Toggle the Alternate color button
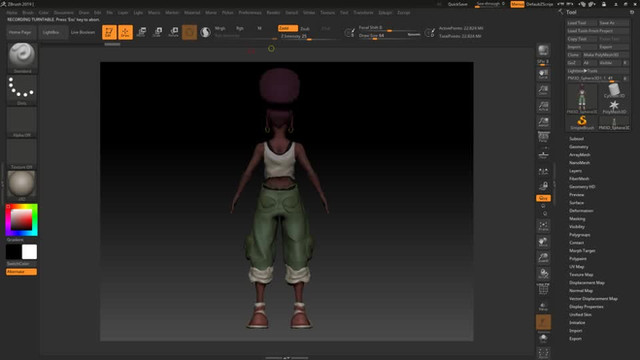The height and width of the screenshot is (360, 640). (21, 272)
